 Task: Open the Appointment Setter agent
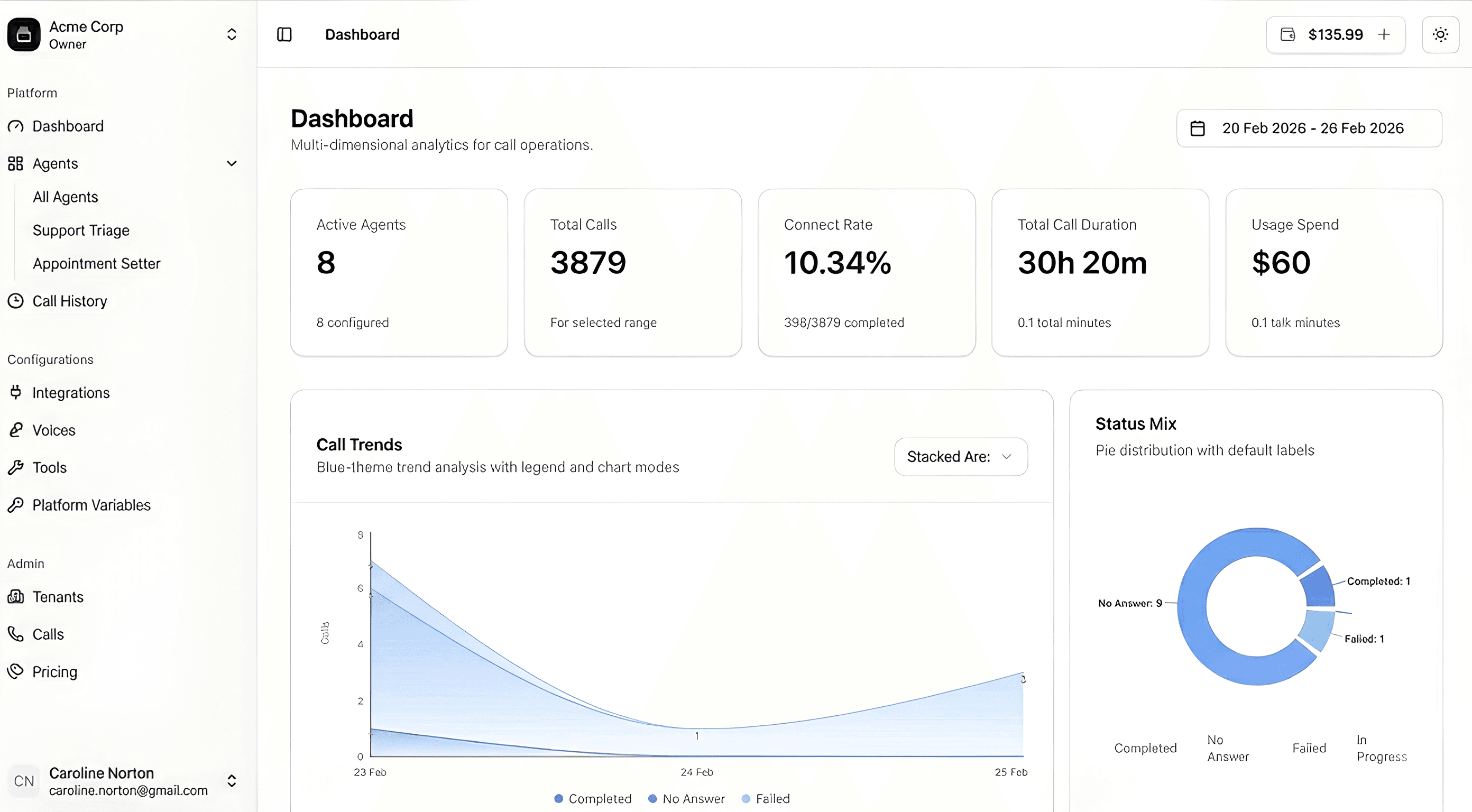(96, 263)
